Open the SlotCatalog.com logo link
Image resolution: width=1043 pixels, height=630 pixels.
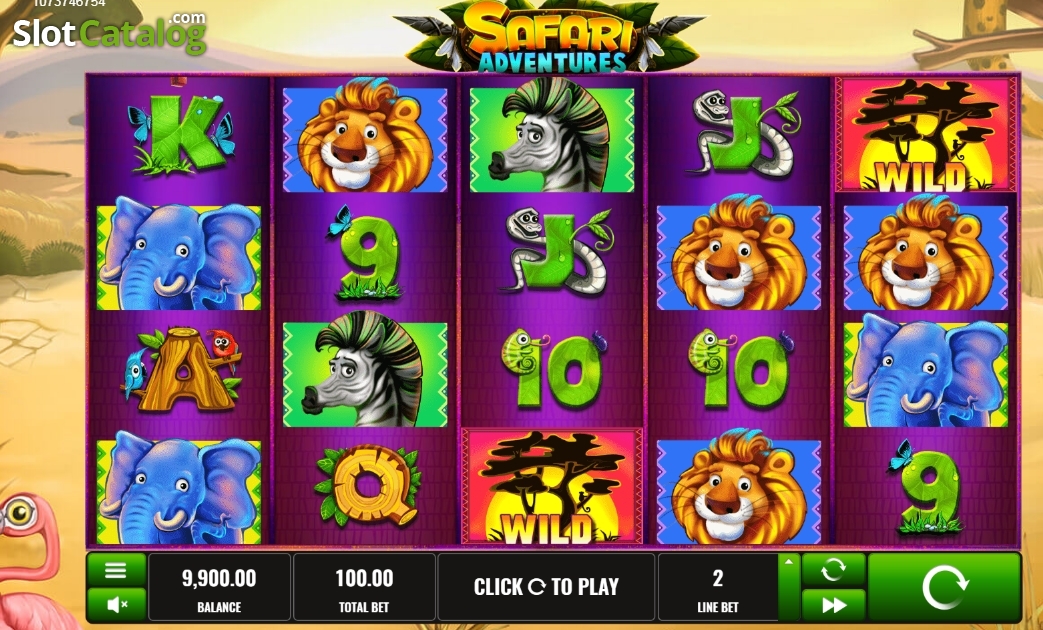(110, 32)
